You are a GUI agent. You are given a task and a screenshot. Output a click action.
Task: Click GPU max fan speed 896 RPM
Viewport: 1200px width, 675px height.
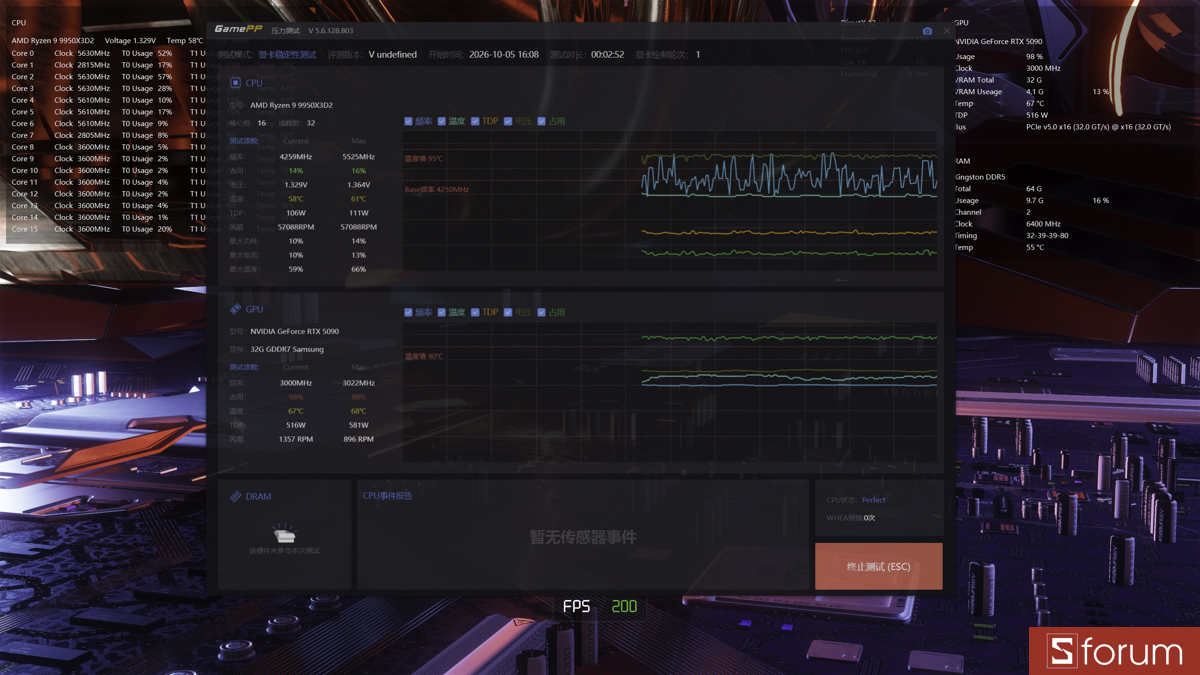359,439
